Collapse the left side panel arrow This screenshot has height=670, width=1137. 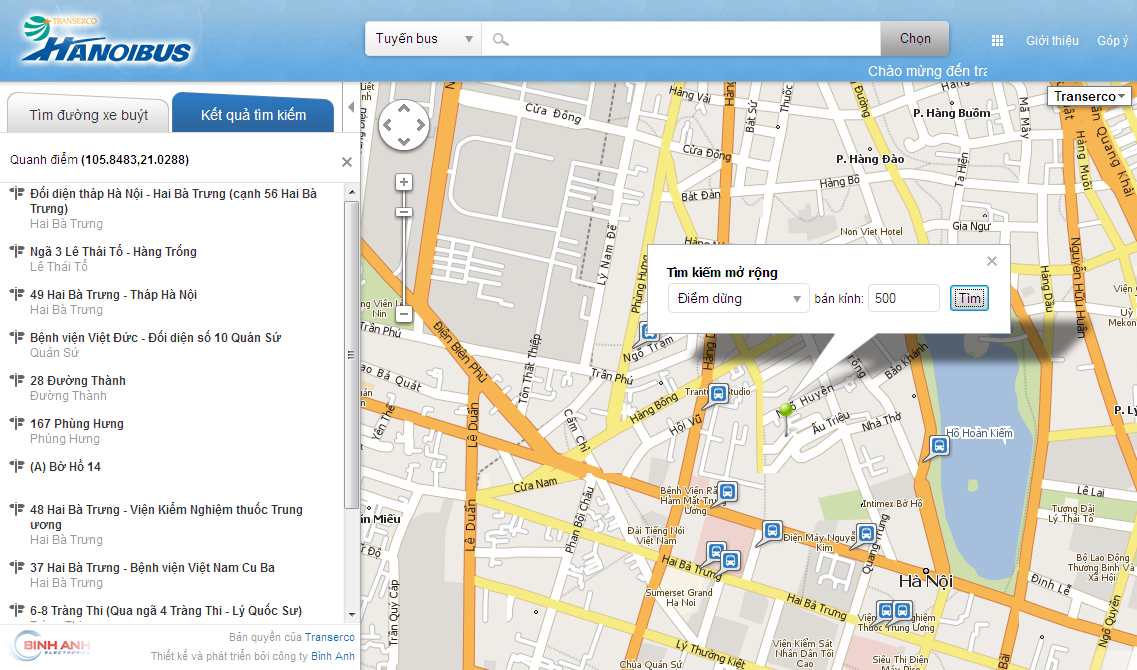point(352,107)
